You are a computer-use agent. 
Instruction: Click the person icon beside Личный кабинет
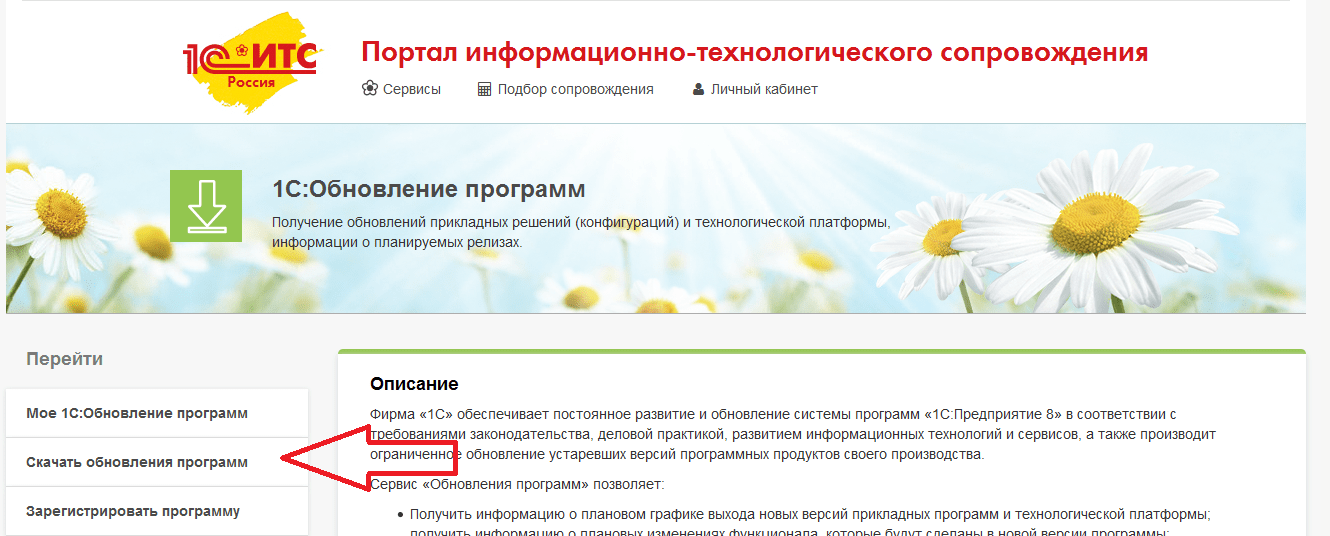[x=698, y=89]
